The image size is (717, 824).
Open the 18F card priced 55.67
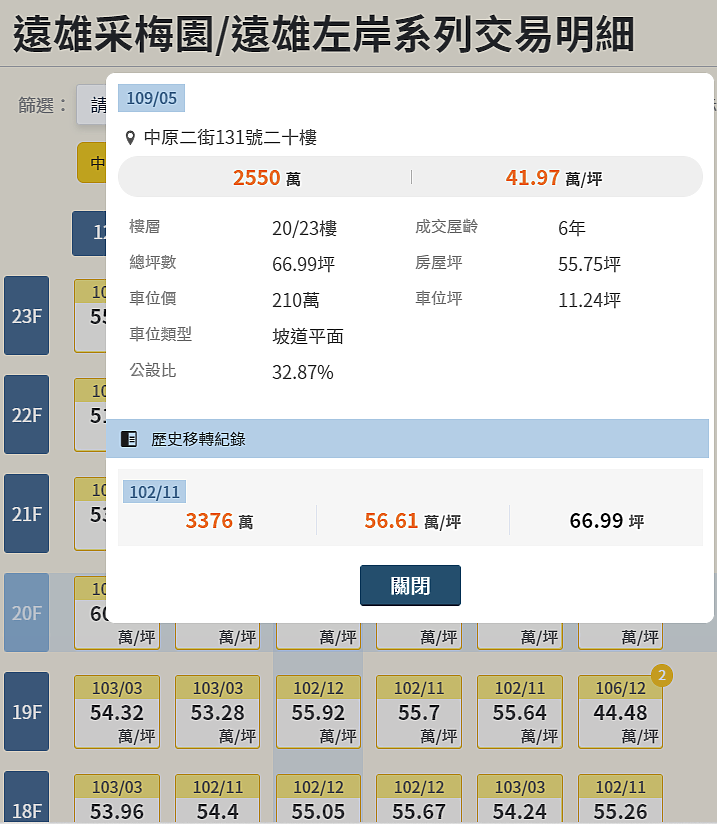click(x=419, y=799)
